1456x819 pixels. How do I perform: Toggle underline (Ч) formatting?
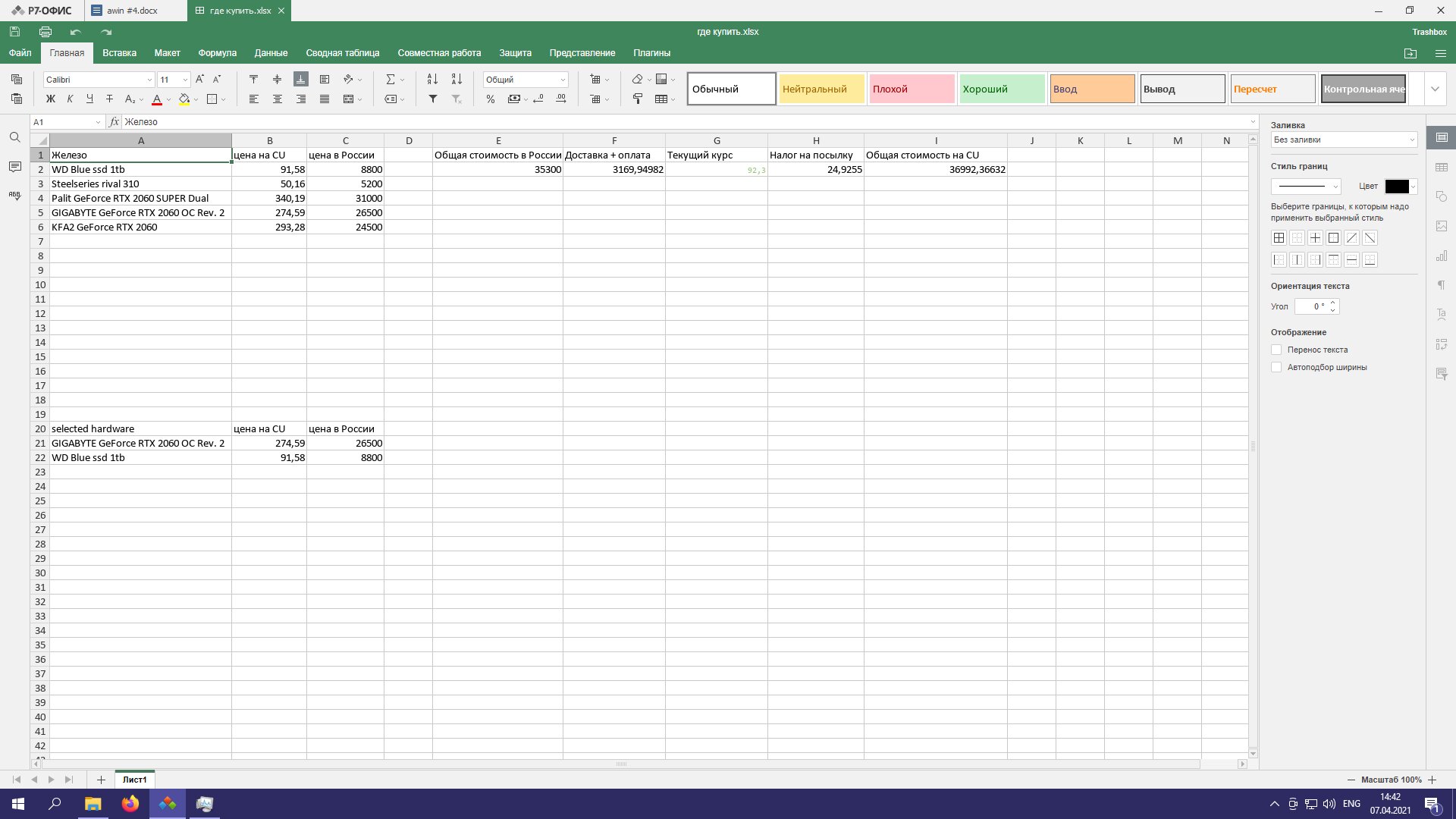coord(89,99)
